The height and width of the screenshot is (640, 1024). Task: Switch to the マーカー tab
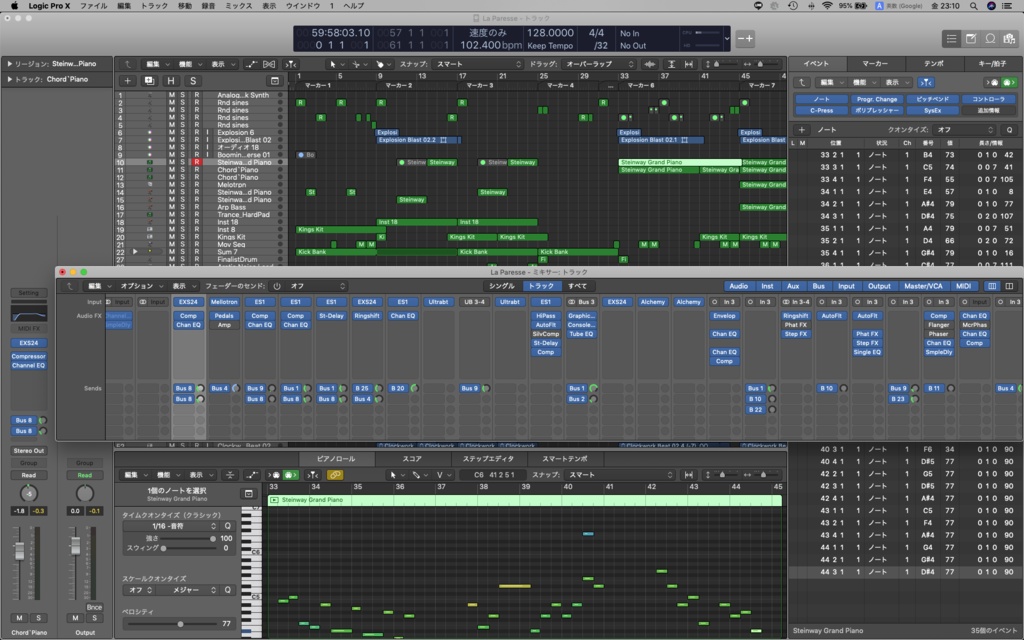tap(874, 63)
